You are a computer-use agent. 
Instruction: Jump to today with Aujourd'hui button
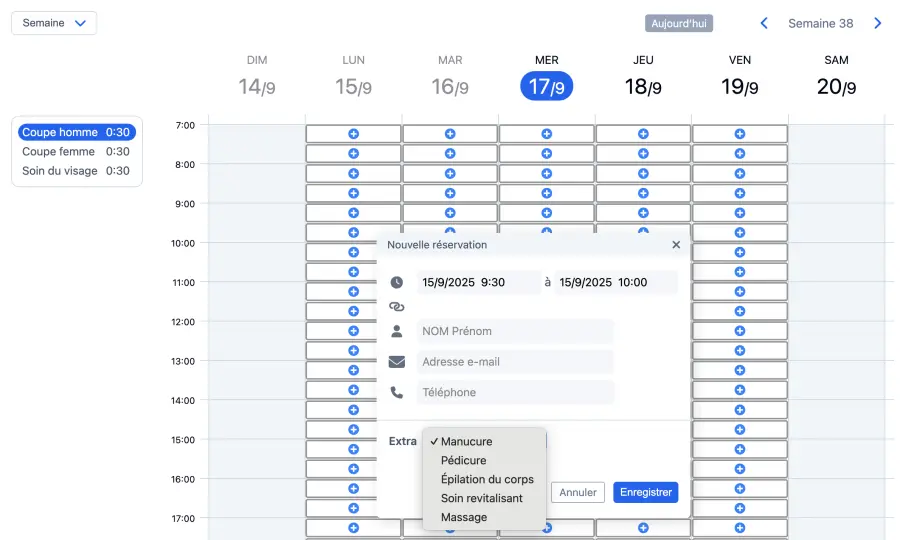(x=679, y=23)
